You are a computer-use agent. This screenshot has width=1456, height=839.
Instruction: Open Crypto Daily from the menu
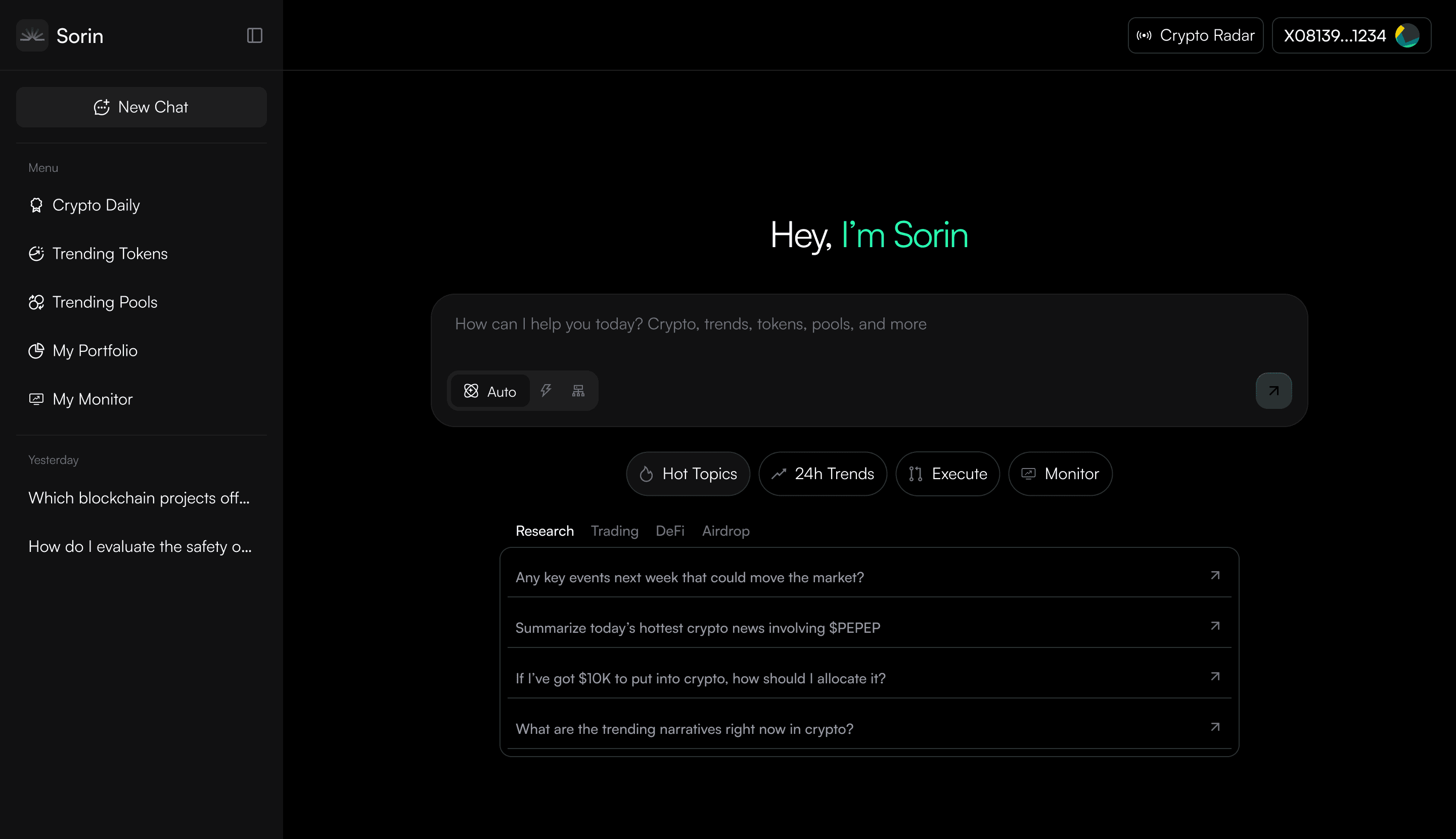(x=96, y=205)
